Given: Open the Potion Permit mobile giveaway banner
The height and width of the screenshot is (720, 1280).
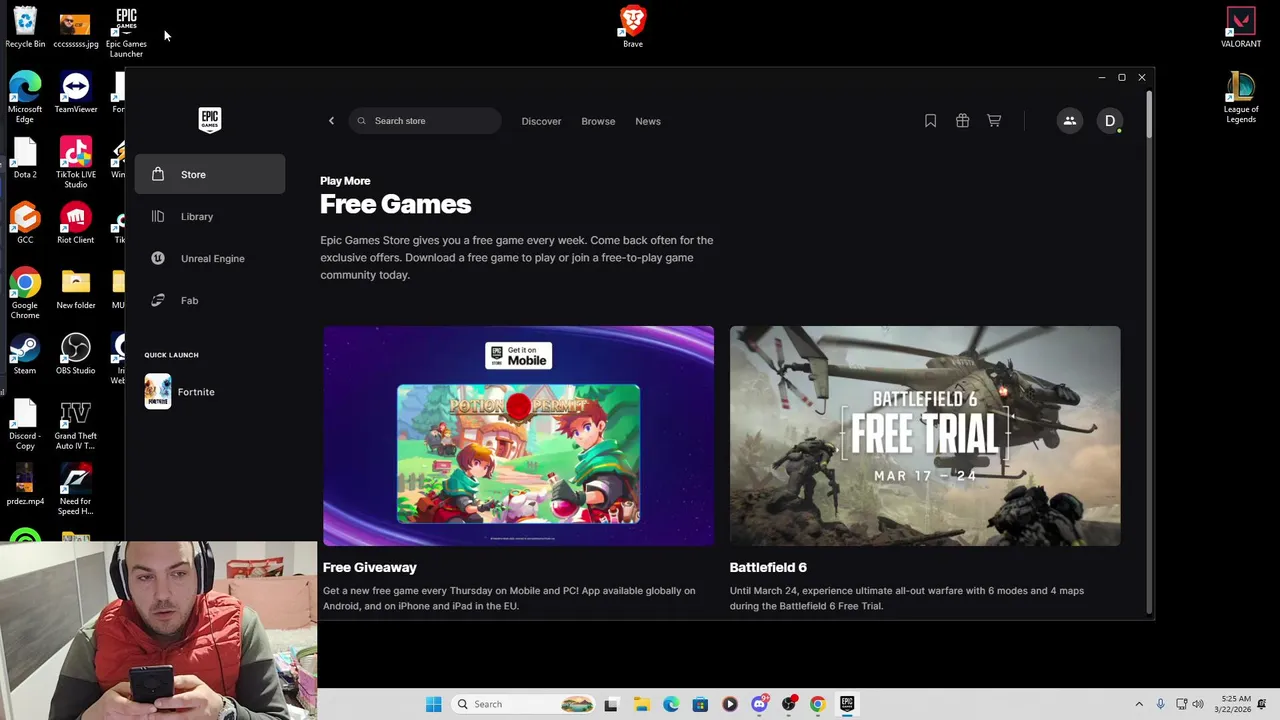Looking at the screenshot, I should 518,436.
